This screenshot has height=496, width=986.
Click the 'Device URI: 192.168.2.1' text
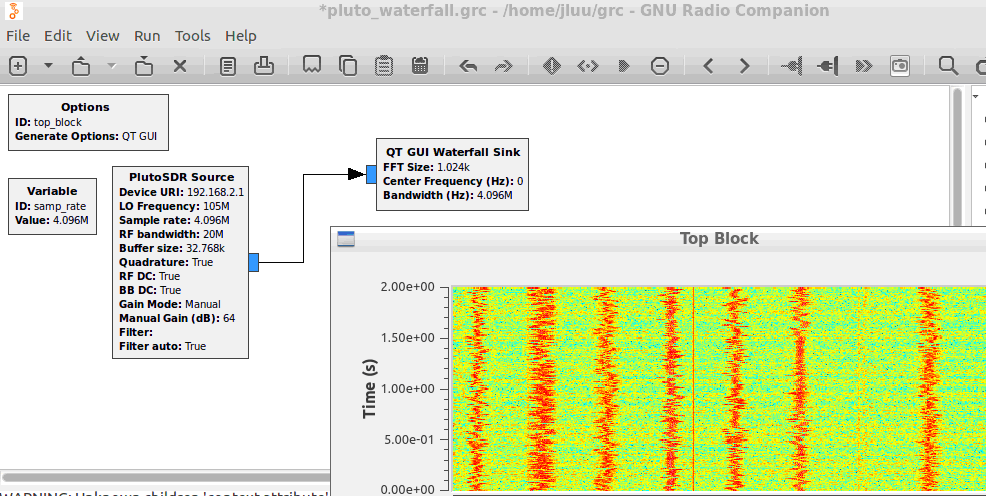(181, 192)
